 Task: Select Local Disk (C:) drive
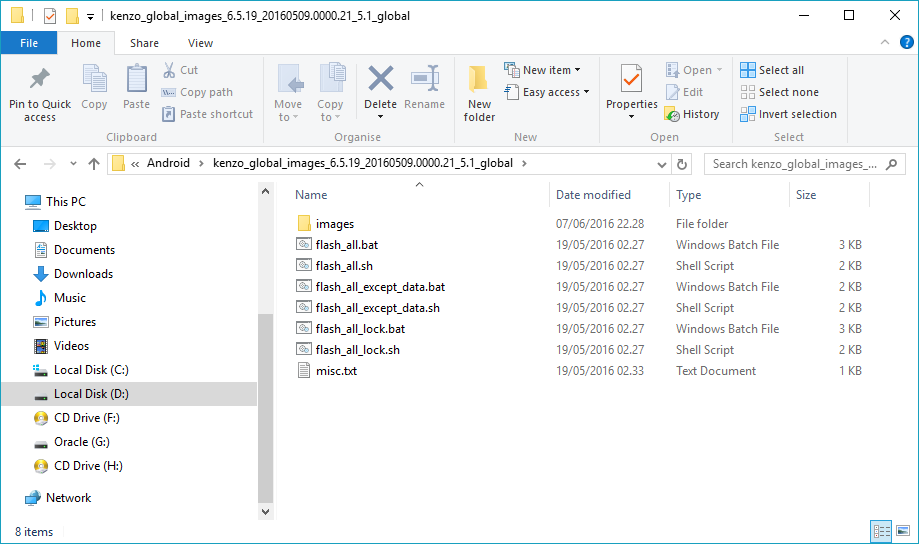point(91,370)
